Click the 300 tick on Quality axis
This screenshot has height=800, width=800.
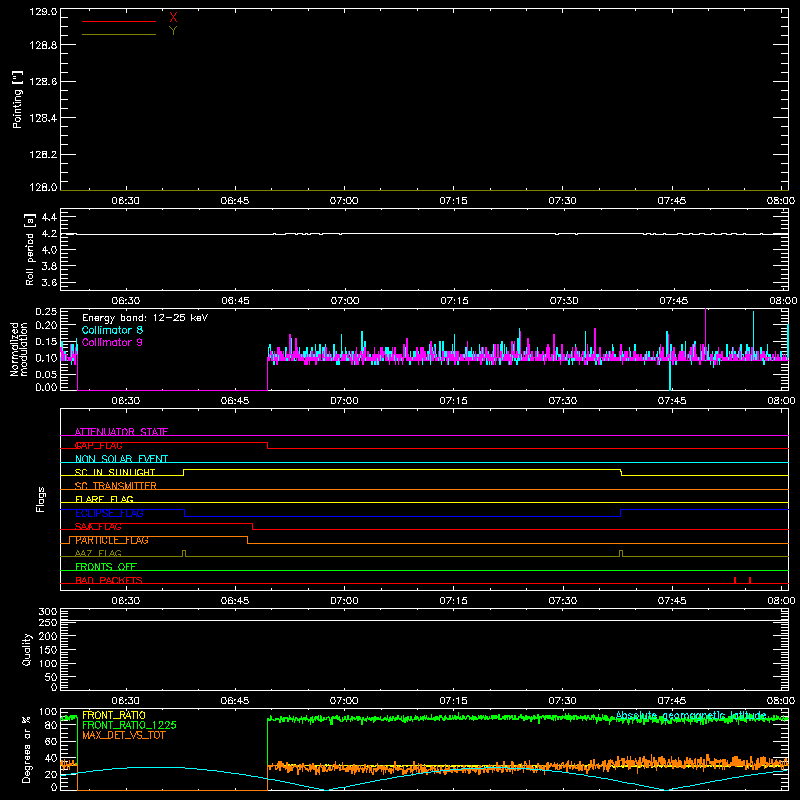click(x=48, y=612)
